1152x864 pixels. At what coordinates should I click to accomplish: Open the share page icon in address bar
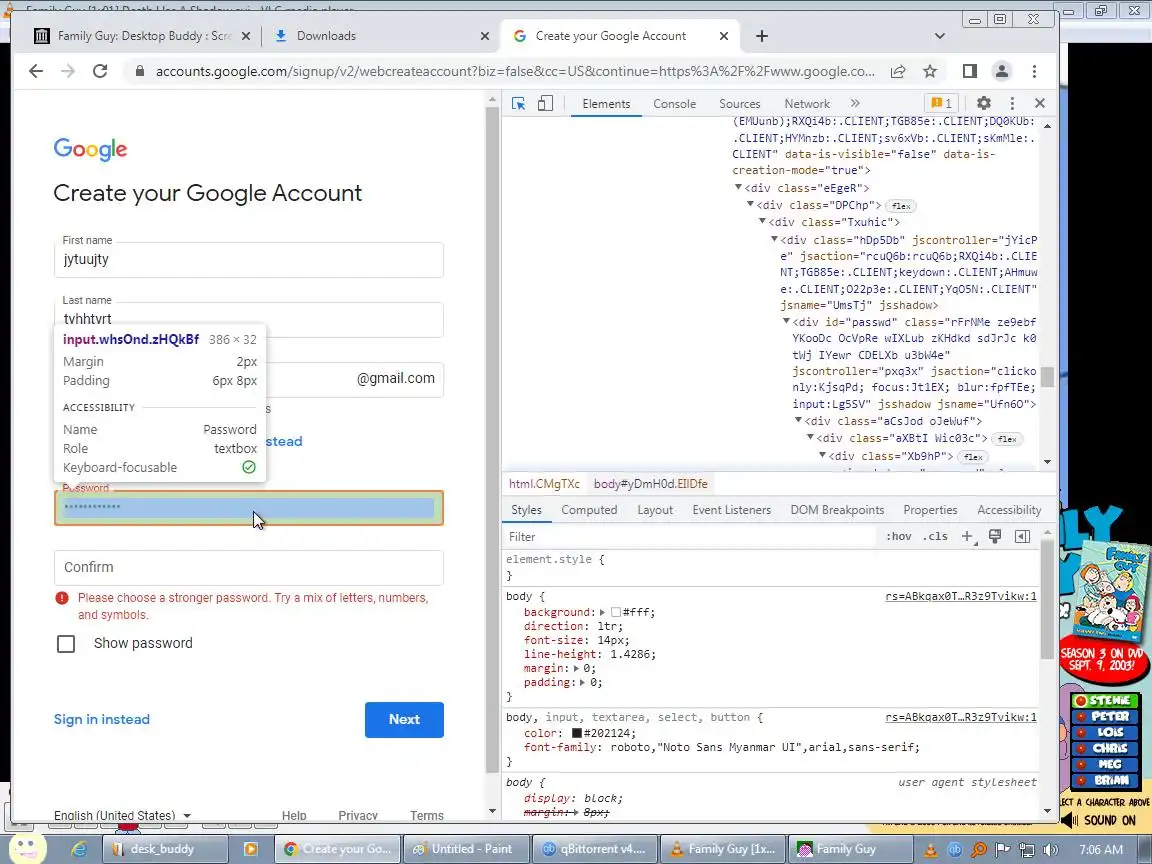pos(898,71)
